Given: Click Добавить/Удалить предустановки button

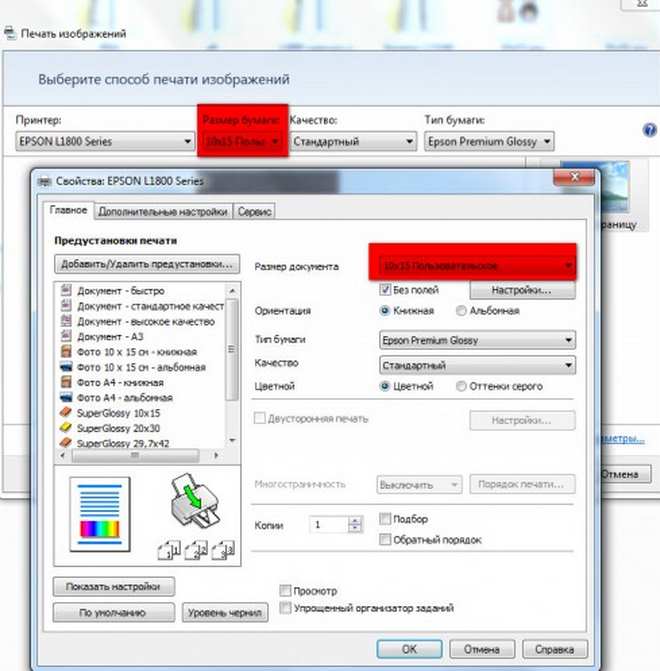Looking at the screenshot, I should (147, 264).
